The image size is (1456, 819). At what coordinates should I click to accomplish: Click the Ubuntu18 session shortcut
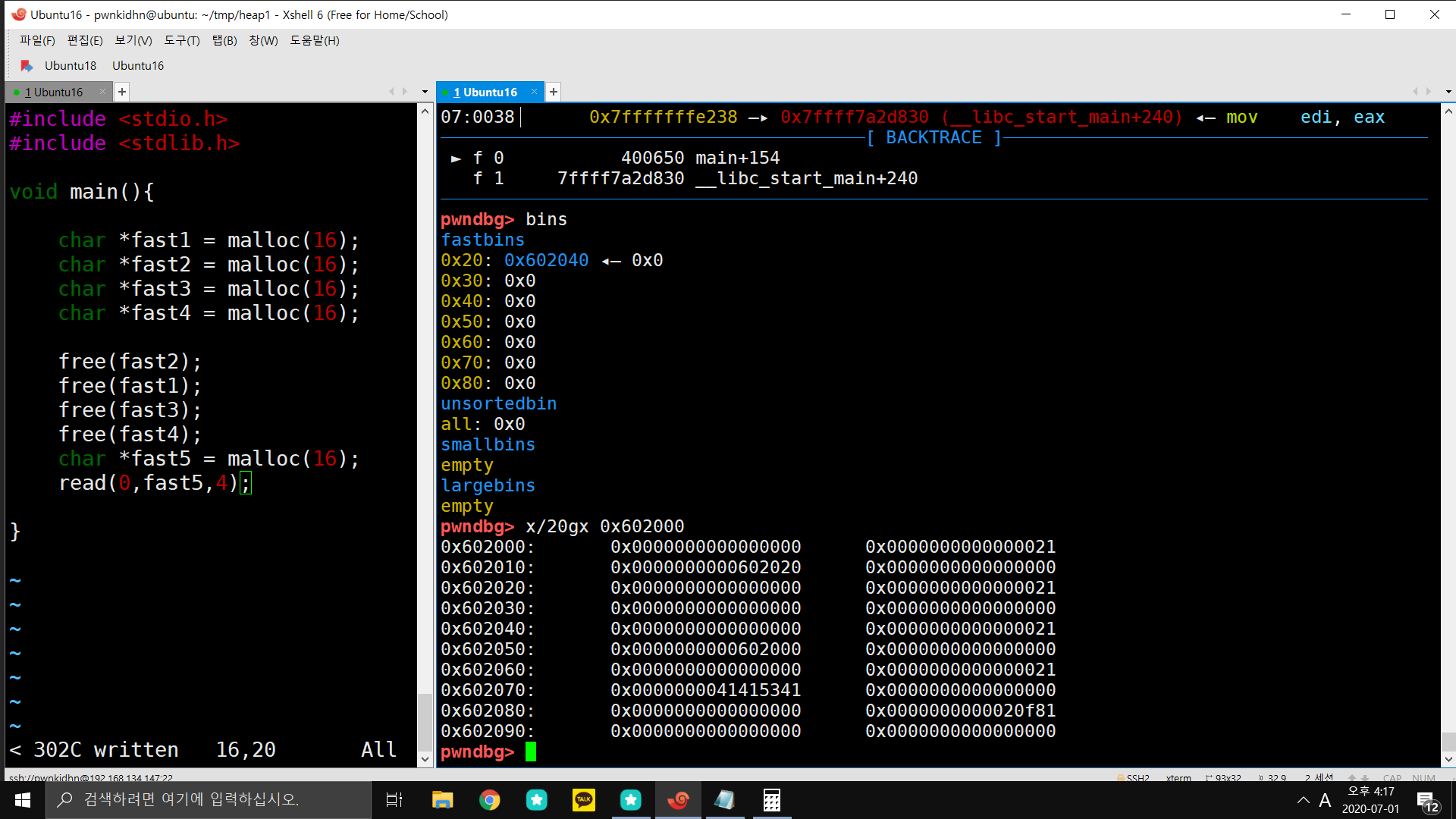71,65
